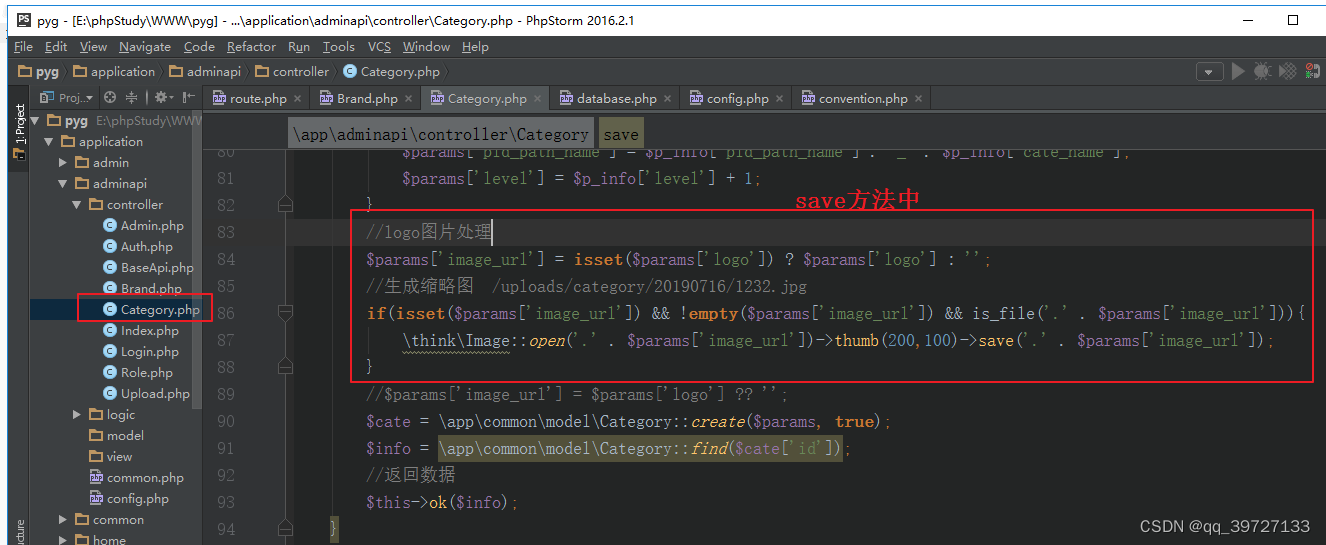Select the model folder in tree
Viewport: 1326px width, 545px height.
tap(116, 435)
